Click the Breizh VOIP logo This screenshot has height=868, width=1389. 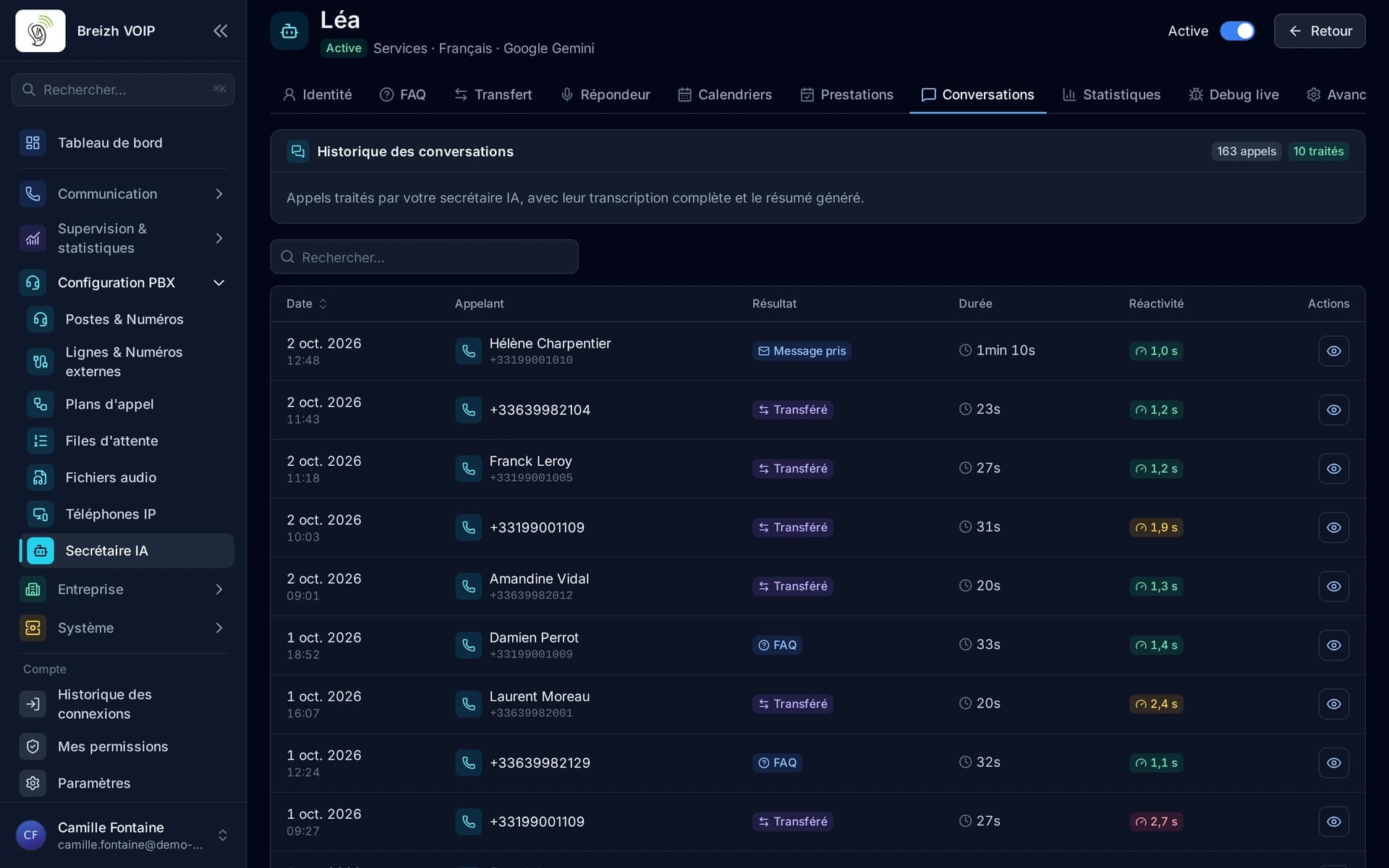click(x=41, y=30)
